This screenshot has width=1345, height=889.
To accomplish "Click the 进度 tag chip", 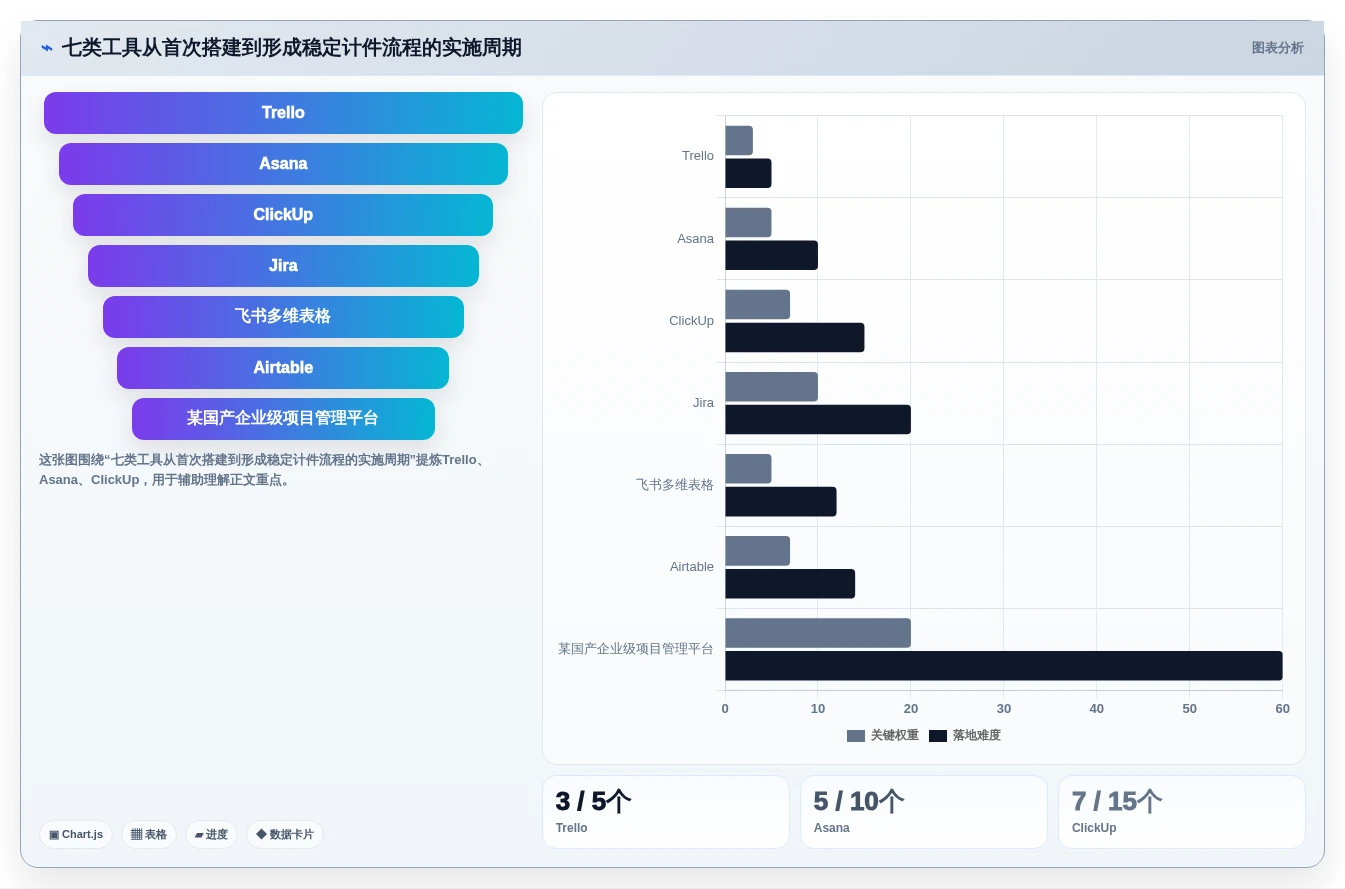I will point(211,834).
